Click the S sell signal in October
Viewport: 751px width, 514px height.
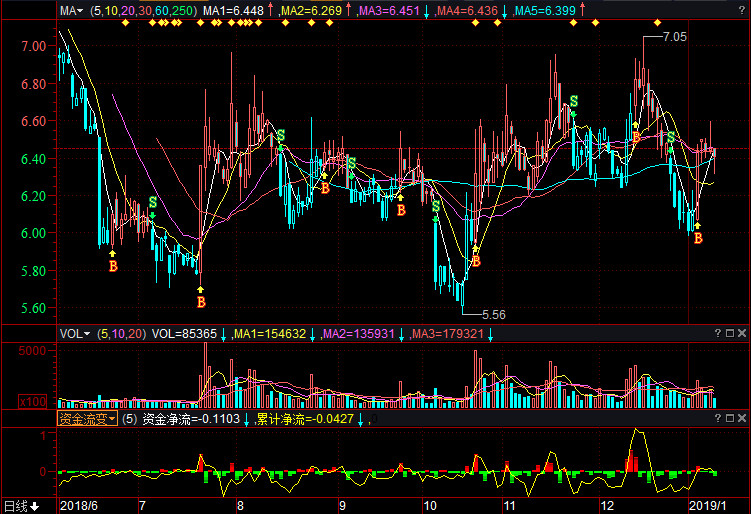(x=435, y=206)
